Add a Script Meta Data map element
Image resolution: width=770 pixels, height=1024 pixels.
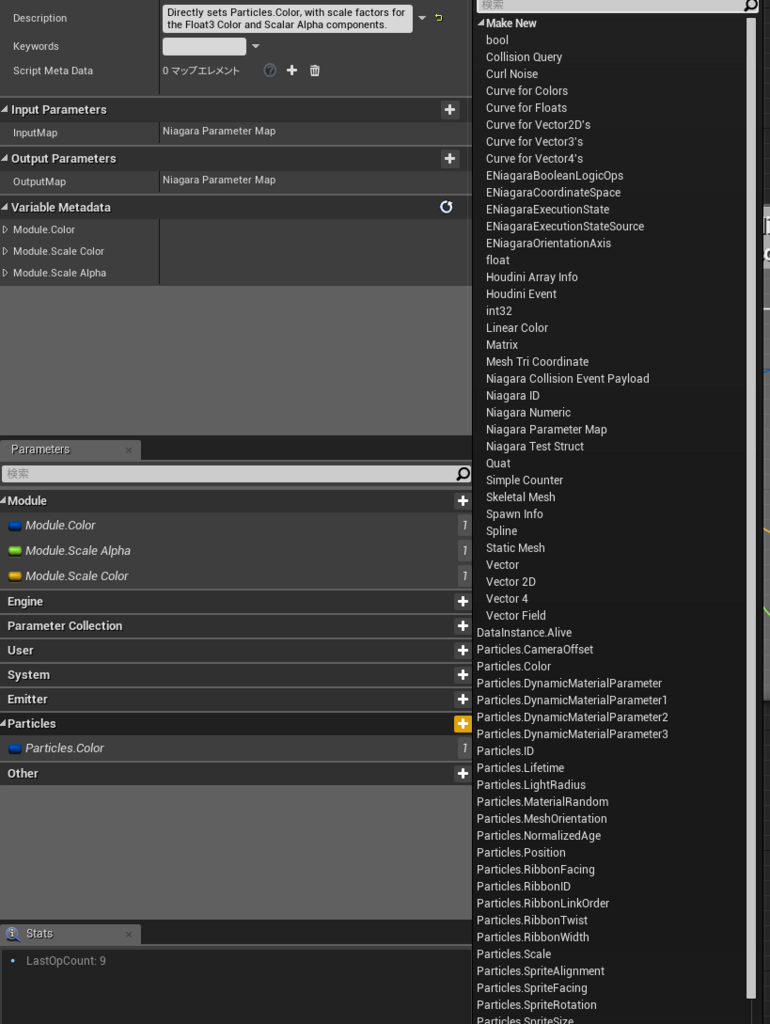(x=292, y=70)
